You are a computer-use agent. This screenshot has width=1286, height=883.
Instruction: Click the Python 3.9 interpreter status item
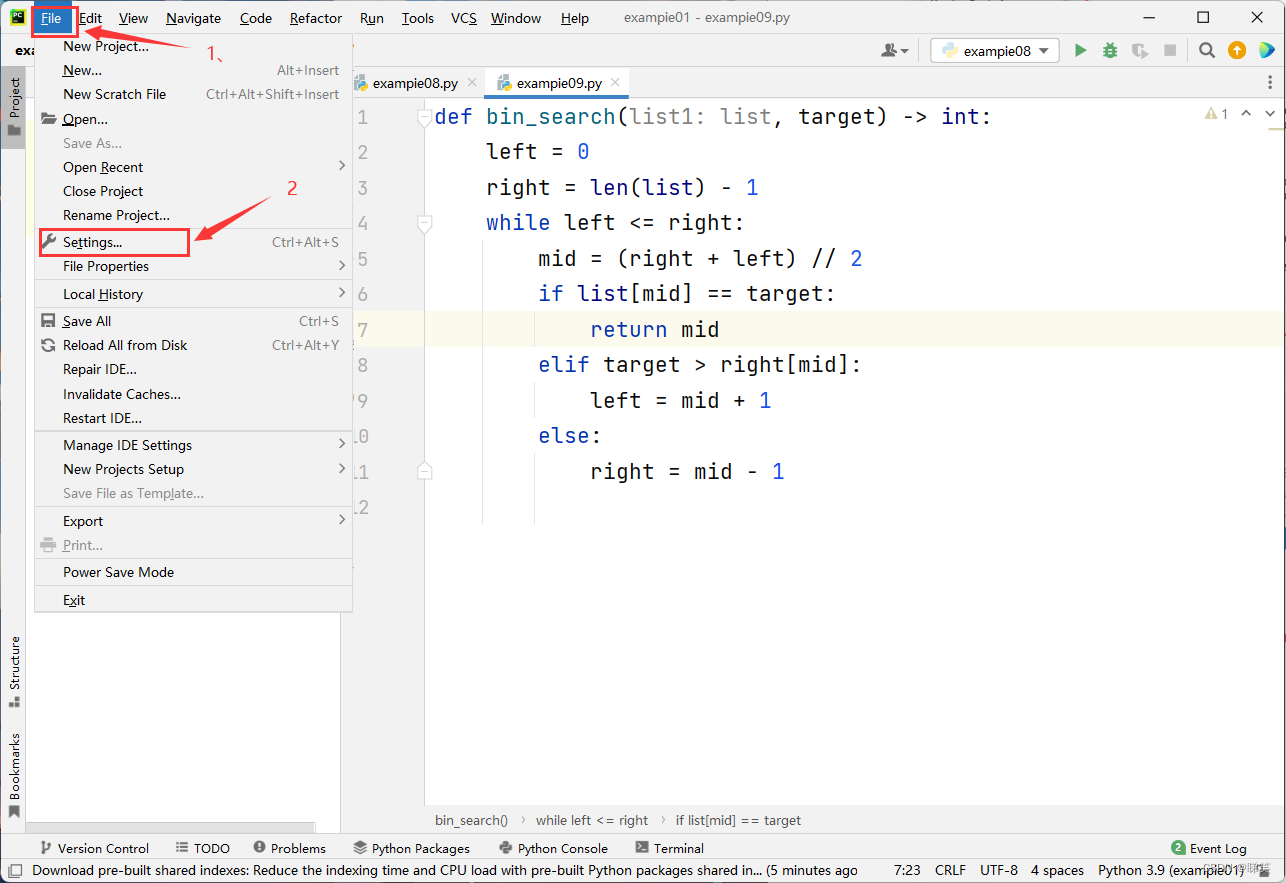[x=1172, y=871]
